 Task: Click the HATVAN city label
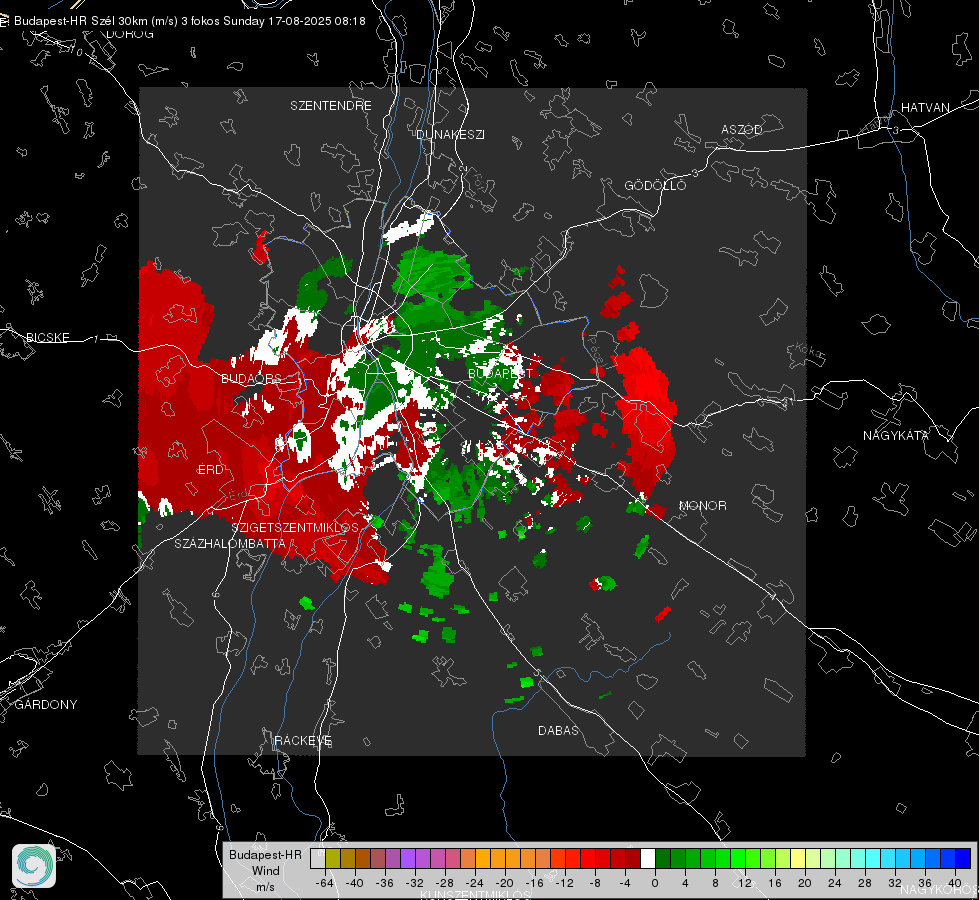click(x=925, y=107)
